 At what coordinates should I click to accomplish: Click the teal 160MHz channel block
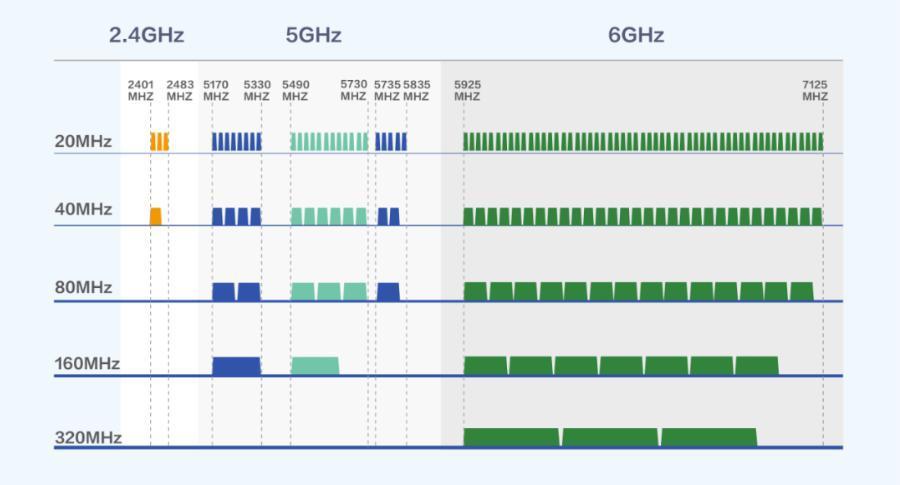(315, 366)
